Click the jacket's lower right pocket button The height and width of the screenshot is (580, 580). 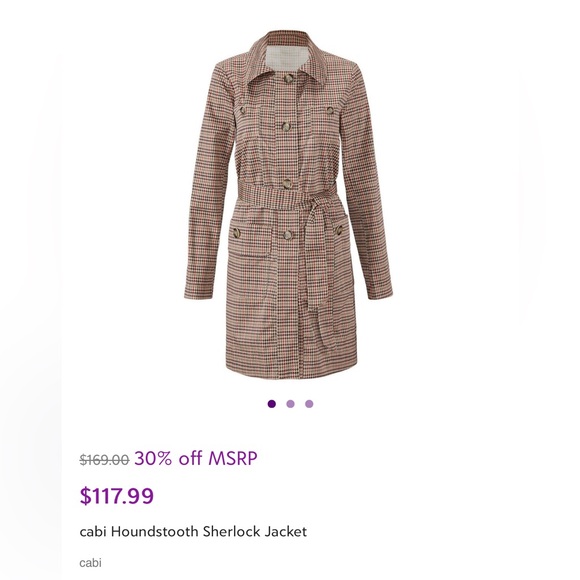[338, 230]
